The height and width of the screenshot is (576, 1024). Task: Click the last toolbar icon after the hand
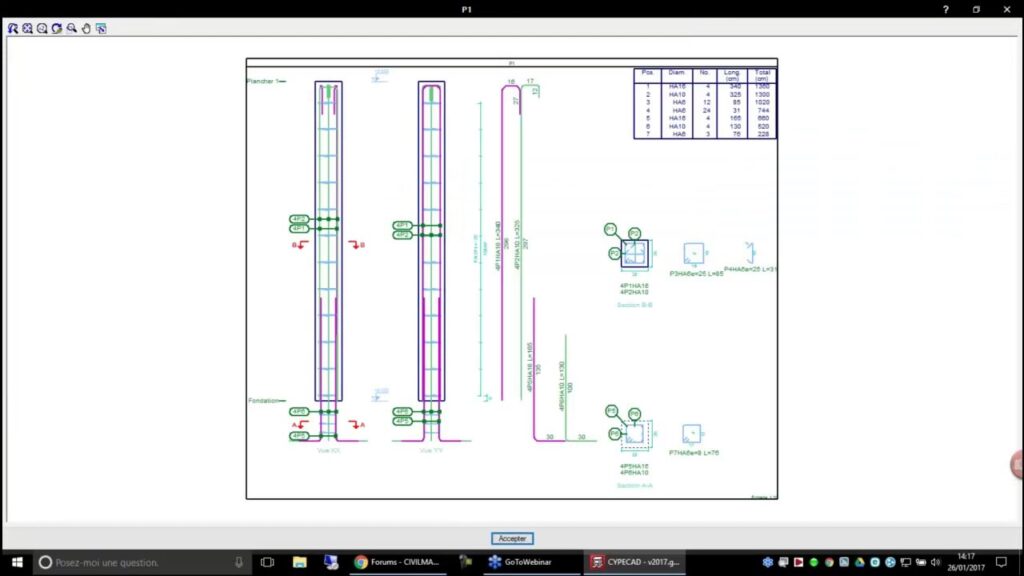101,28
